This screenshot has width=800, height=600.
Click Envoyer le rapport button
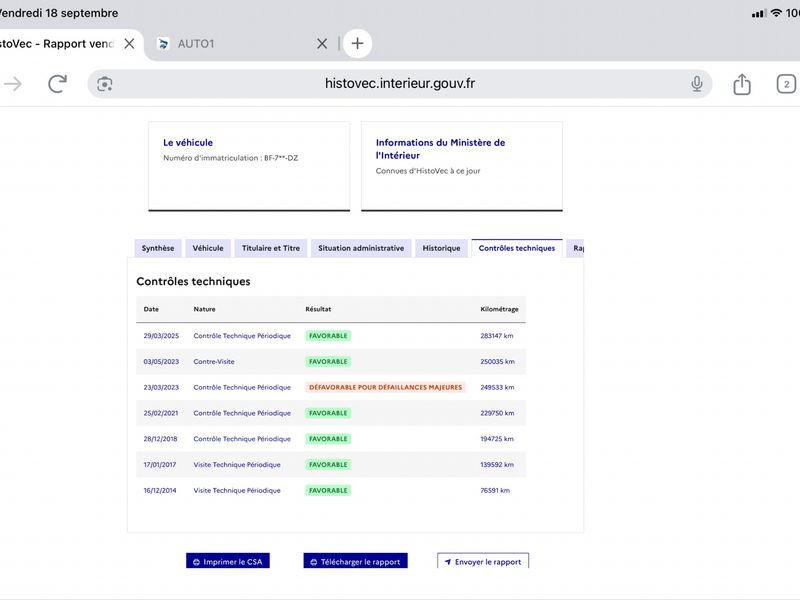click(483, 561)
